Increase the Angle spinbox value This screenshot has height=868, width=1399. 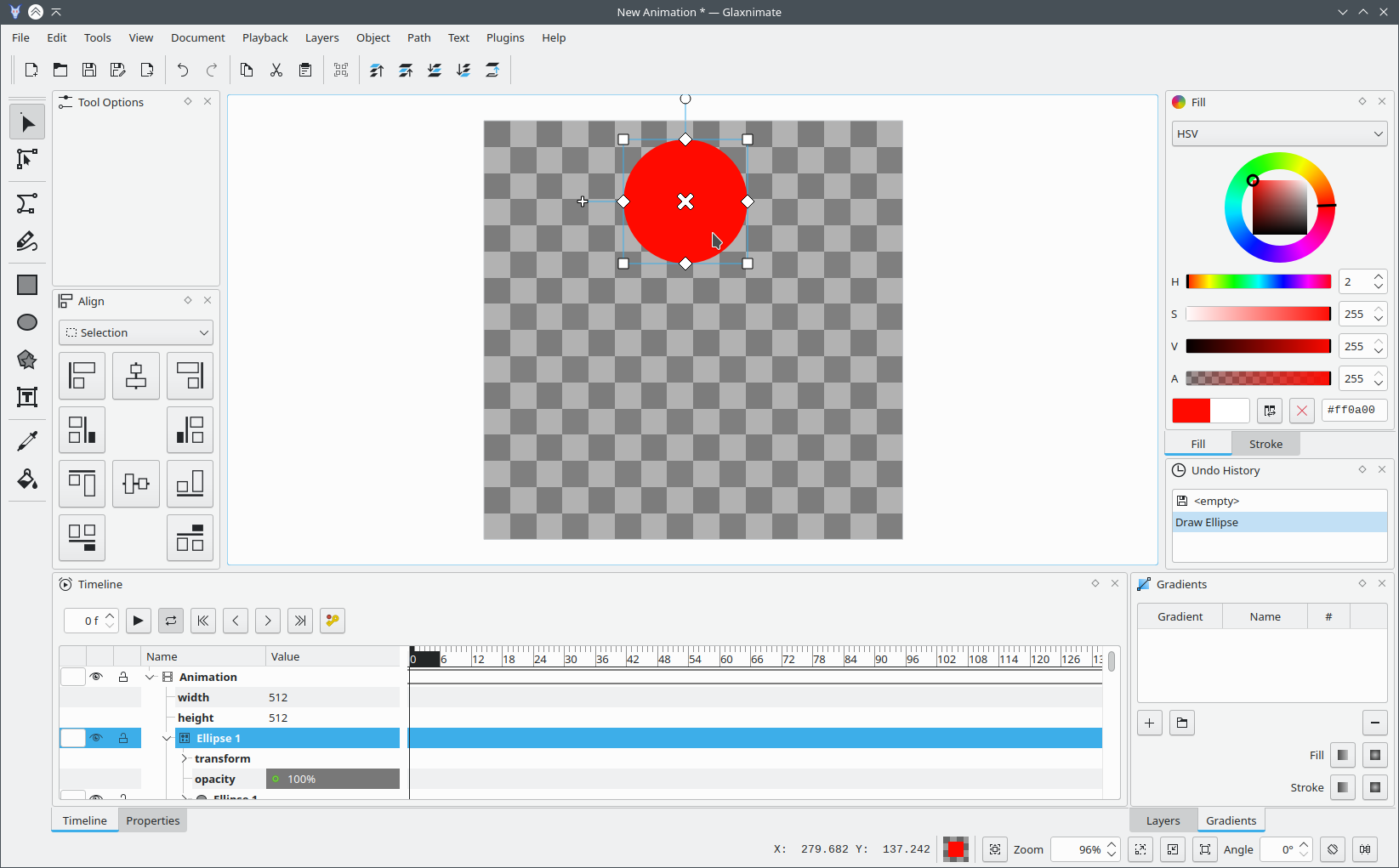pos(1304,844)
